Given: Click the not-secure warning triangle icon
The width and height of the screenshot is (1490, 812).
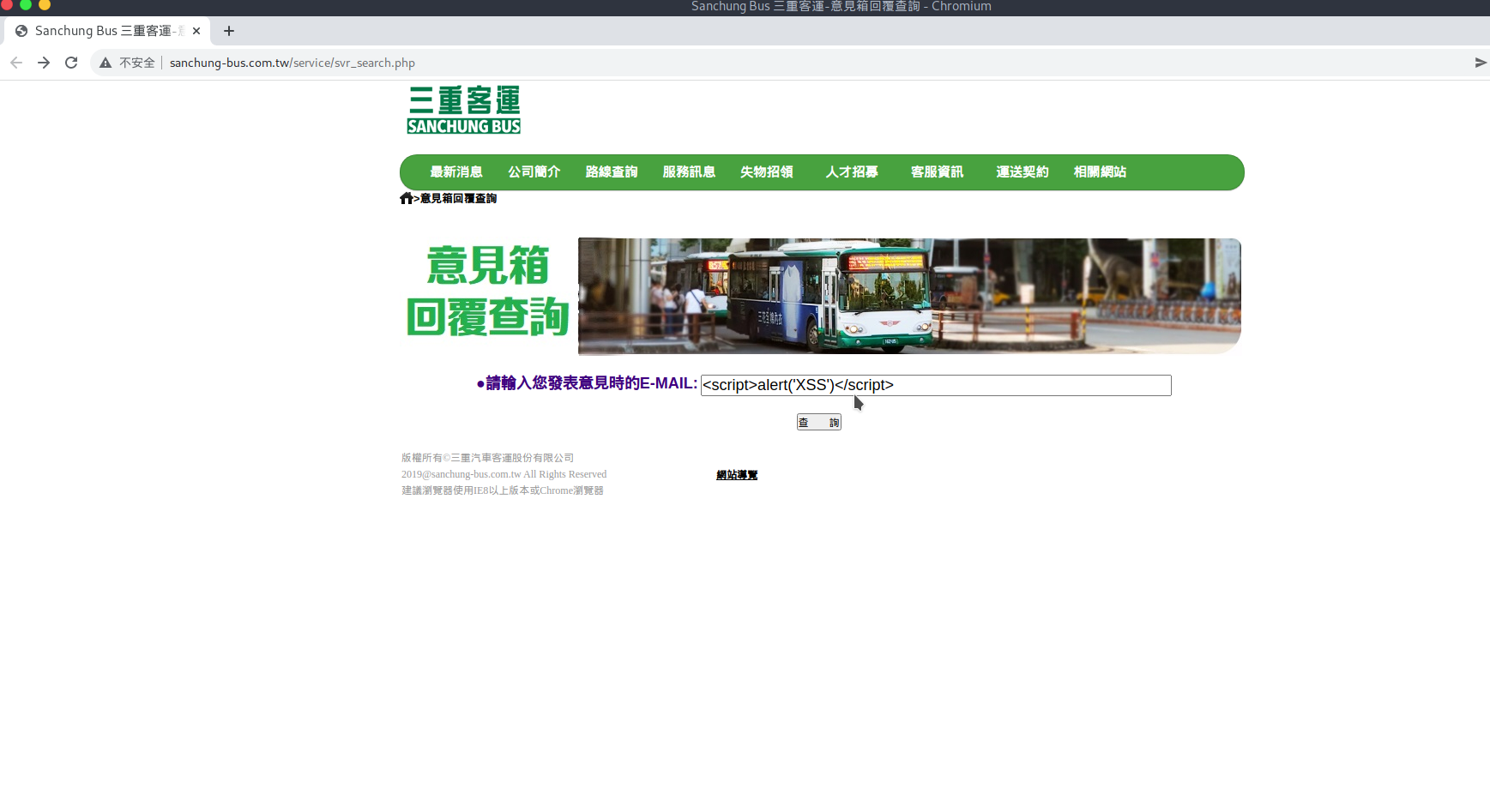Looking at the screenshot, I should (106, 63).
